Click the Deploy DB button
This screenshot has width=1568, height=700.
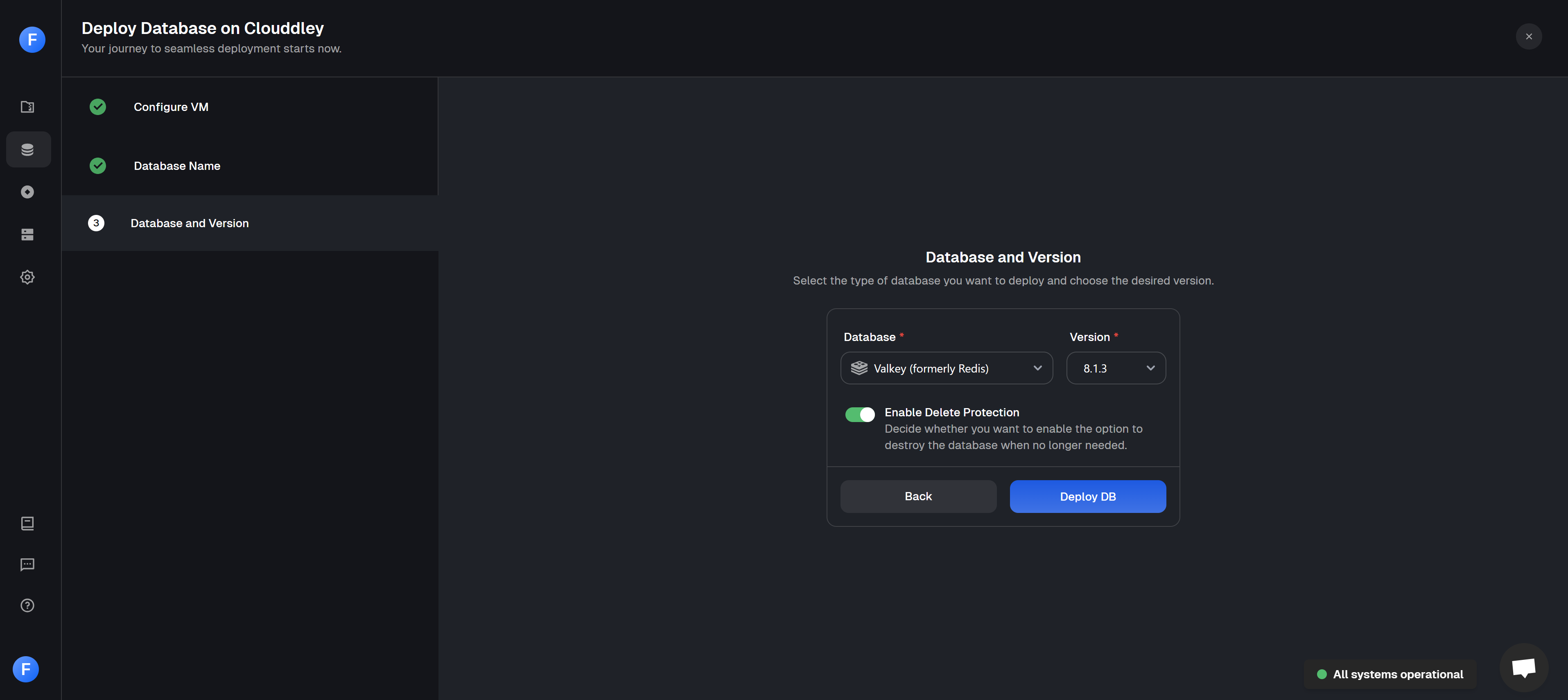coord(1087,497)
